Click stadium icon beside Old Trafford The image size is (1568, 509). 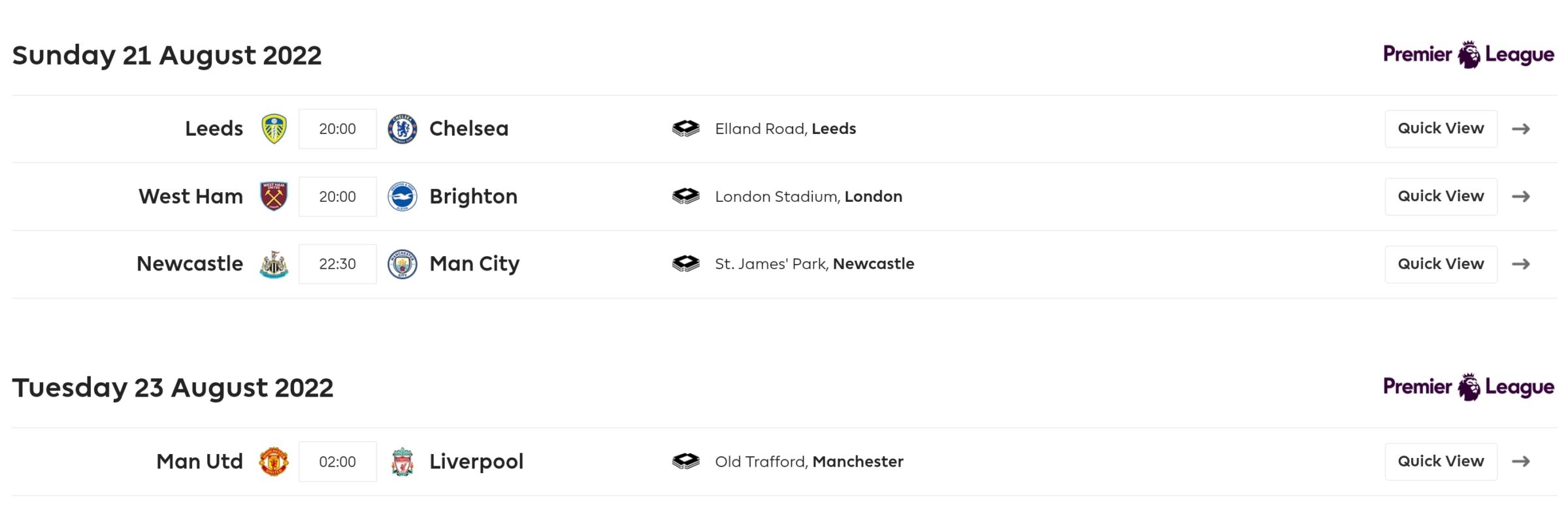685,461
